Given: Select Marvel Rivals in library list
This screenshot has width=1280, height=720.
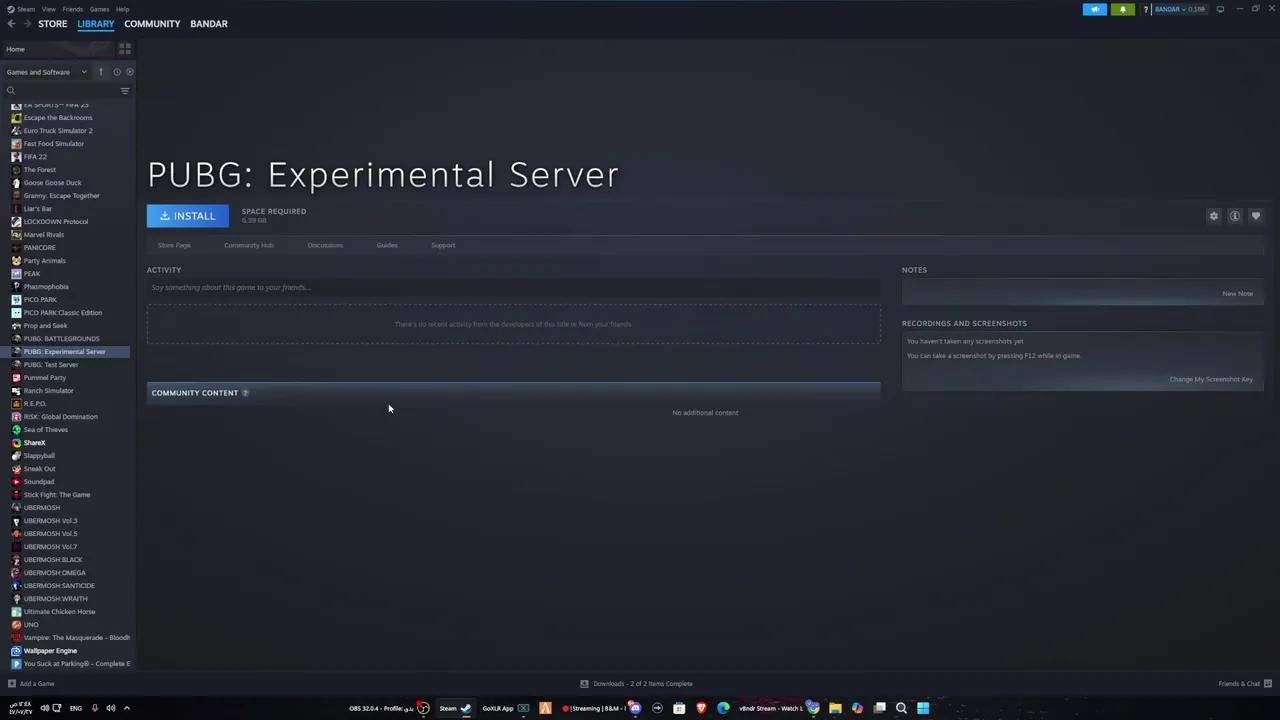Looking at the screenshot, I should click(x=44, y=235).
